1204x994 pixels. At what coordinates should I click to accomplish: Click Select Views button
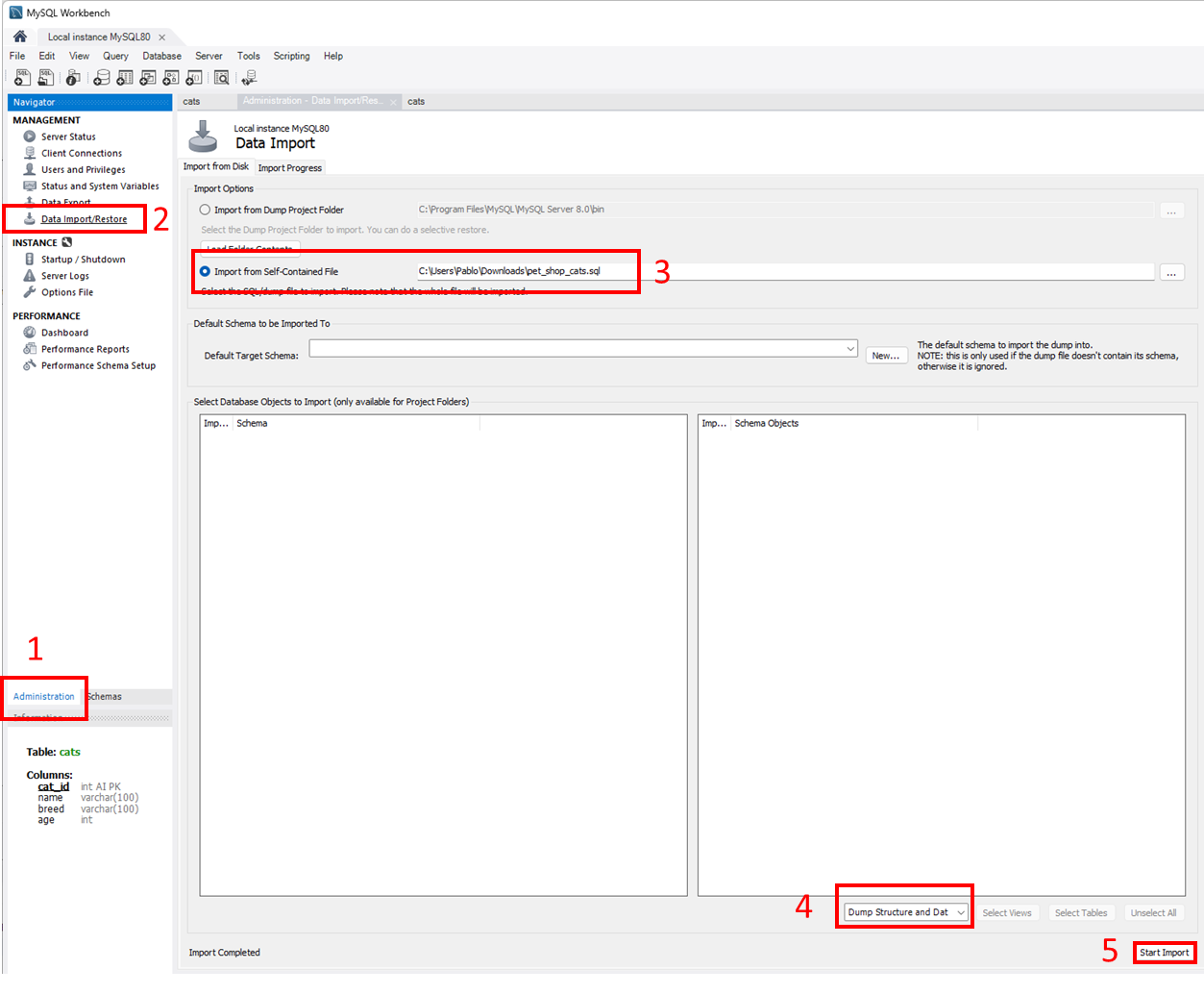click(1007, 912)
